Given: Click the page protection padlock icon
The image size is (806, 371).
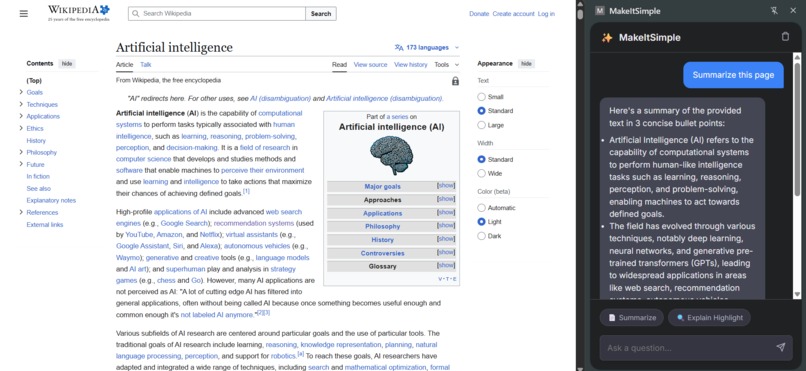Looking at the screenshot, I should click(455, 81).
